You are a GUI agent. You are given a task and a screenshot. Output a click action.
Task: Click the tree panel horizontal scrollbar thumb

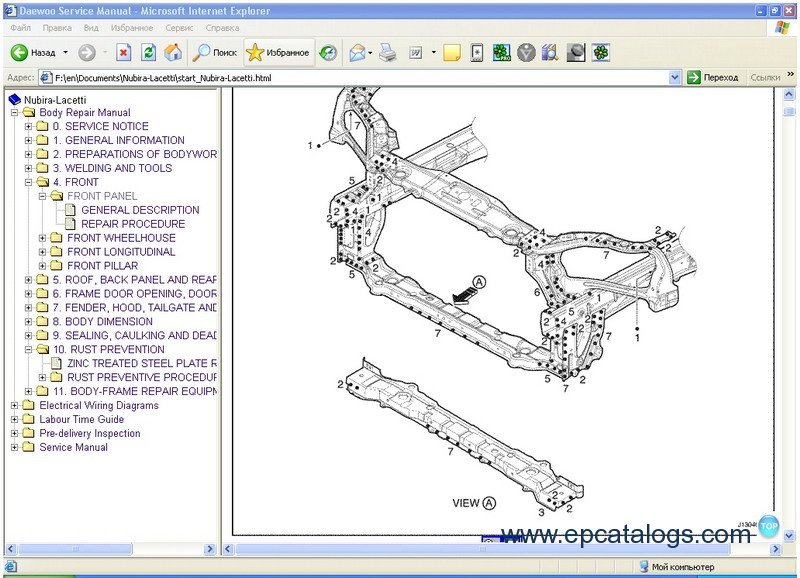coord(76,549)
